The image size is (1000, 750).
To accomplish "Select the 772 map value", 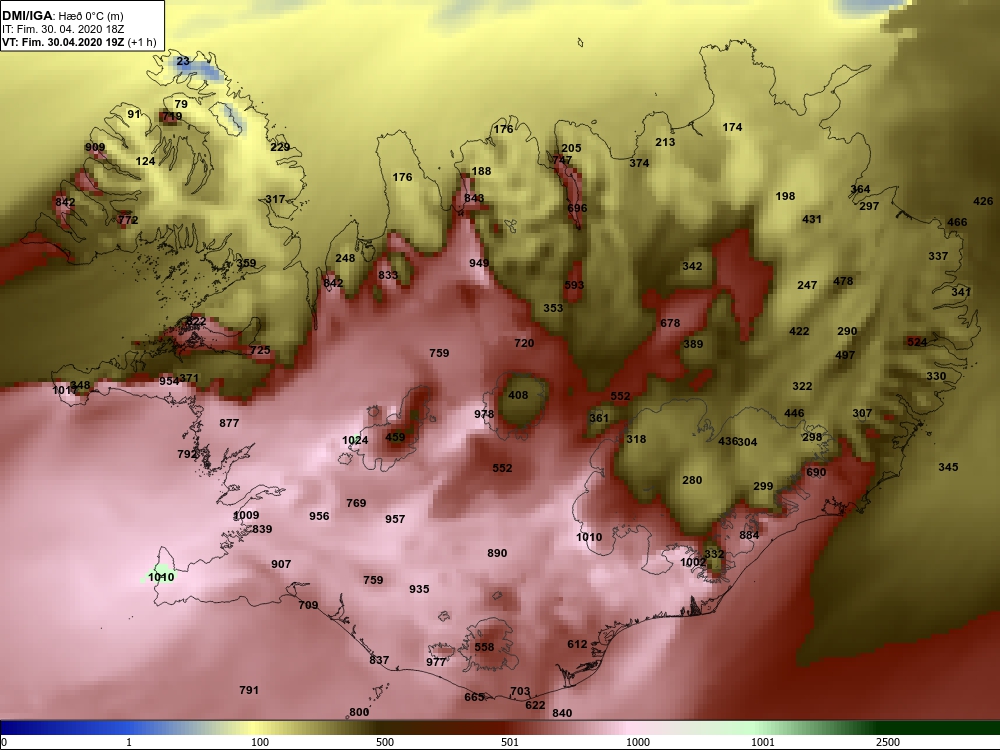I will (x=128, y=220).
